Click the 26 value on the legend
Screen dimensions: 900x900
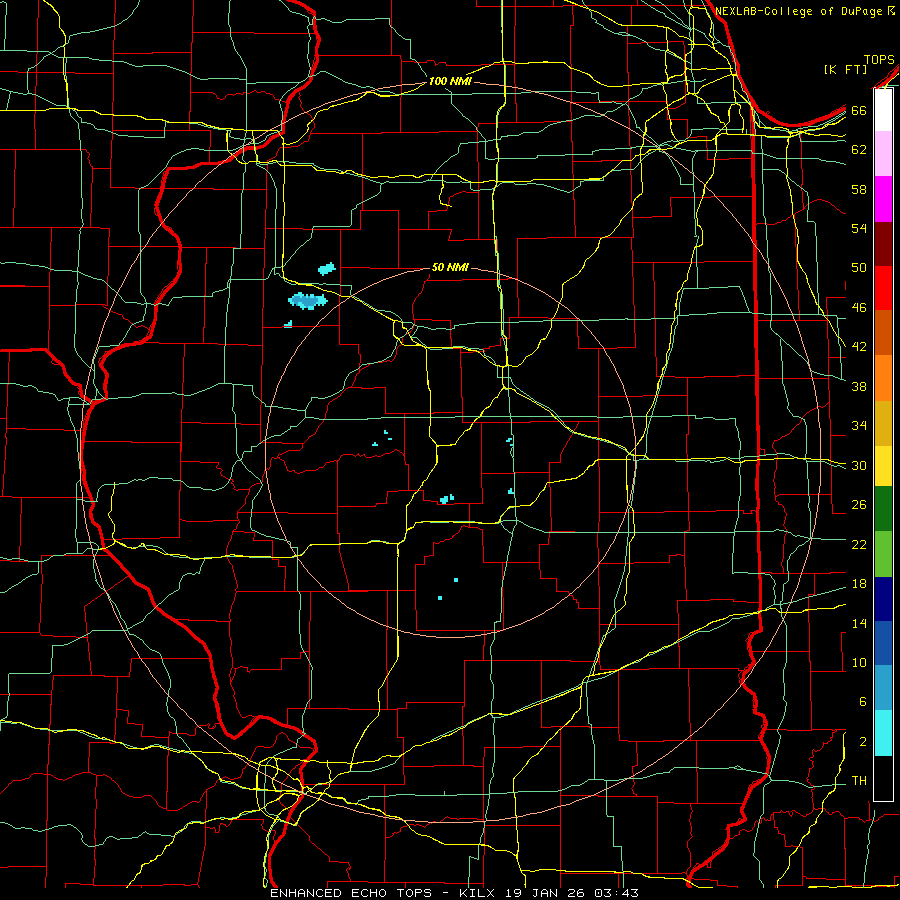point(859,505)
